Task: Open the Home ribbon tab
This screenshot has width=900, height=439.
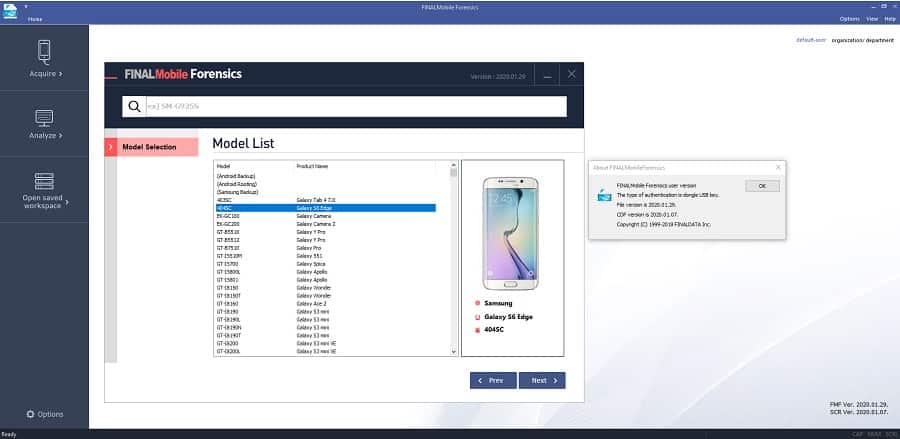Action: [x=35, y=19]
